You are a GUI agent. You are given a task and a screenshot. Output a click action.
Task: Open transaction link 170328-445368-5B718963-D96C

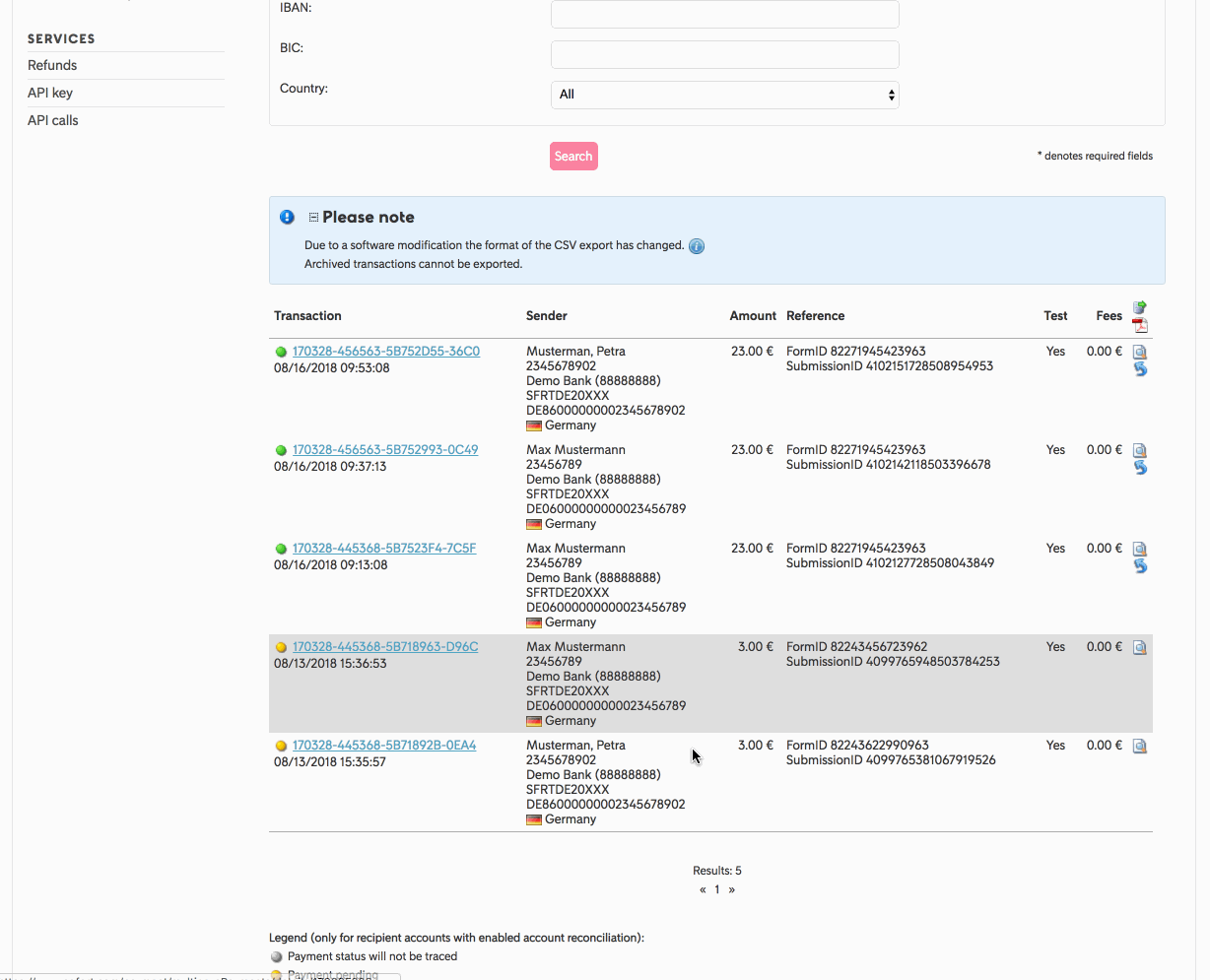(x=385, y=647)
